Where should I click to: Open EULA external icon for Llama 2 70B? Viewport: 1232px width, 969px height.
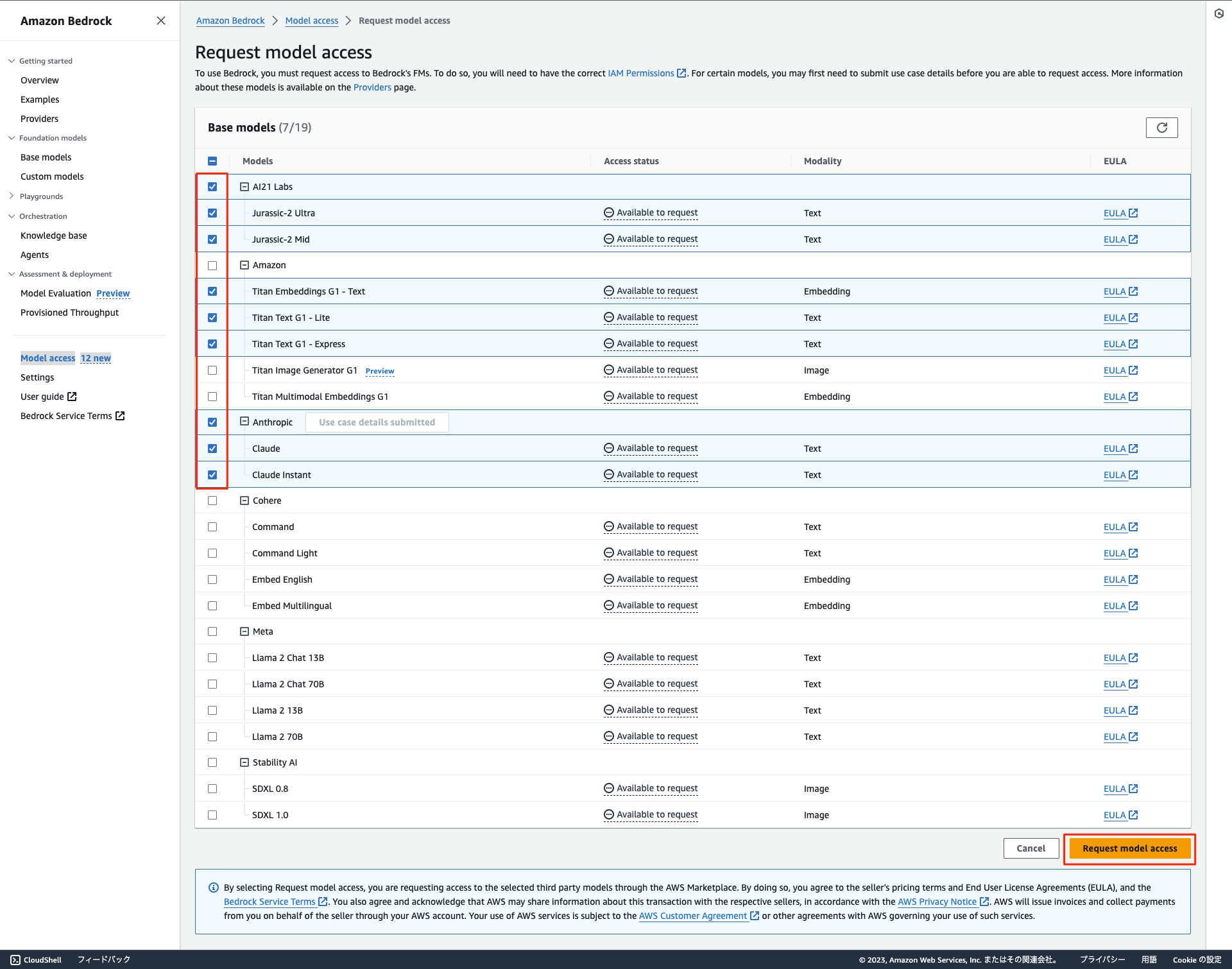(x=1133, y=737)
